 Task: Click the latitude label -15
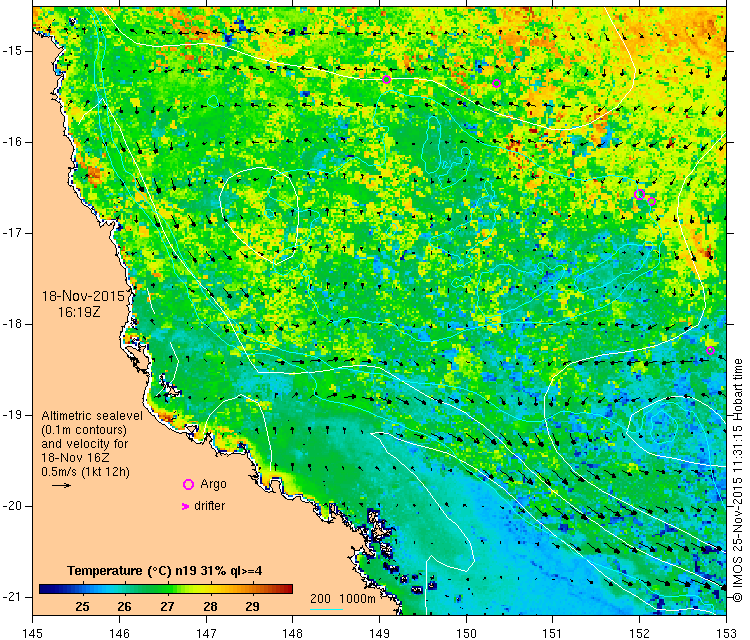[11, 51]
